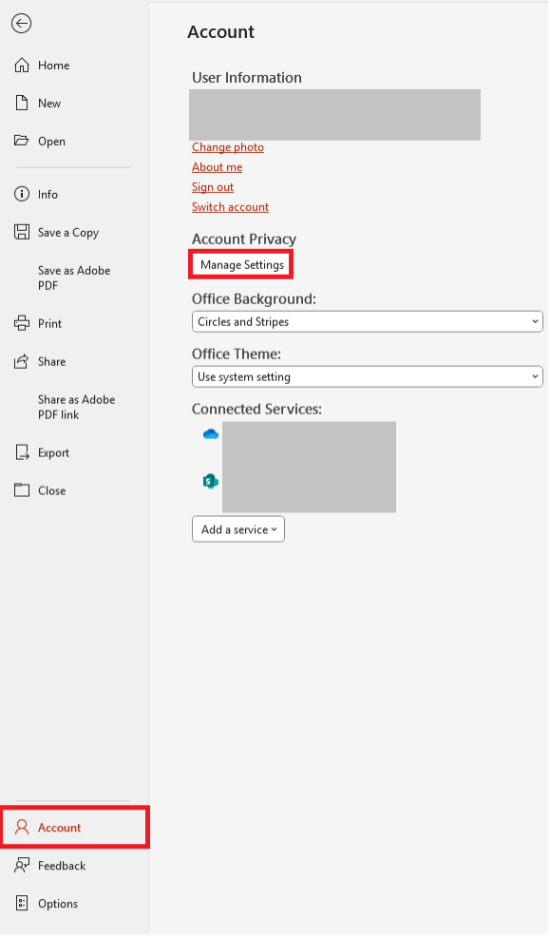550x936 pixels.
Task: Open the About me link
Action: (x=217, y=167)
